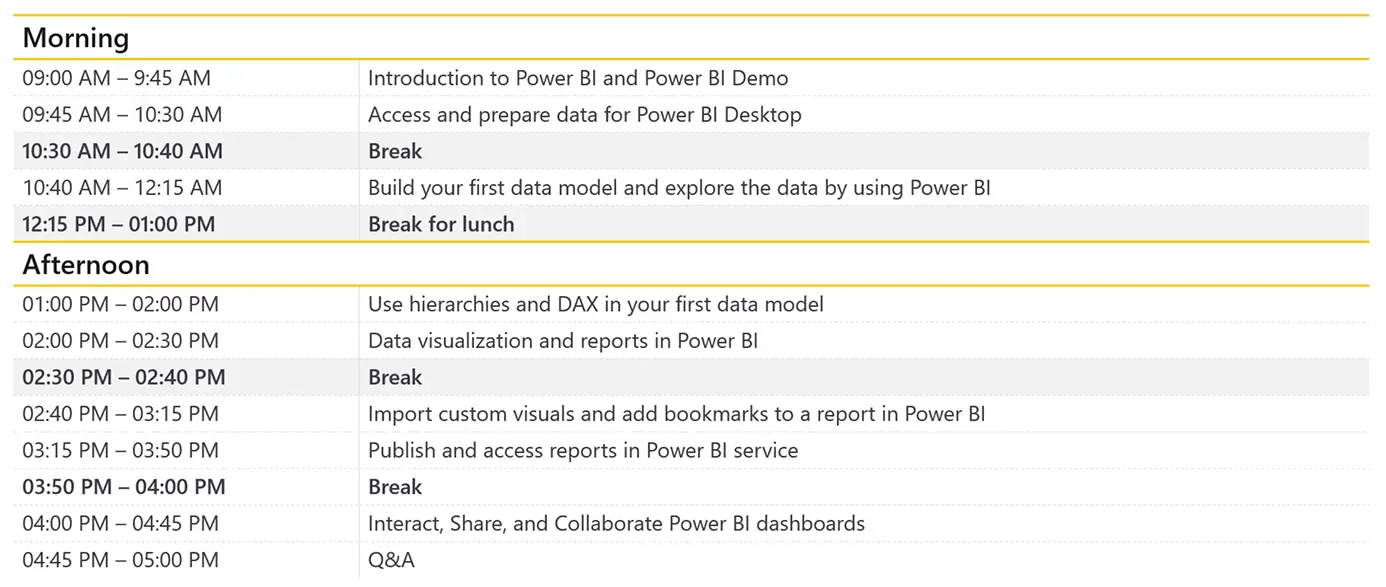
Task: Click the 04:45 PM – 05:00 PM time cell
Action: [120, 560]
